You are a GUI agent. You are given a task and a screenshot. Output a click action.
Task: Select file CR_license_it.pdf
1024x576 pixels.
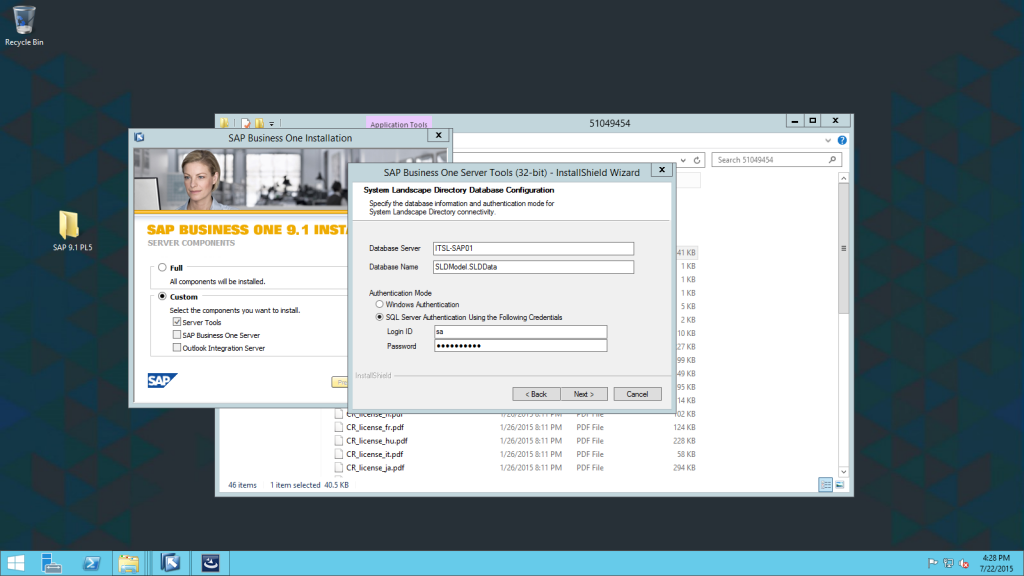374,454
